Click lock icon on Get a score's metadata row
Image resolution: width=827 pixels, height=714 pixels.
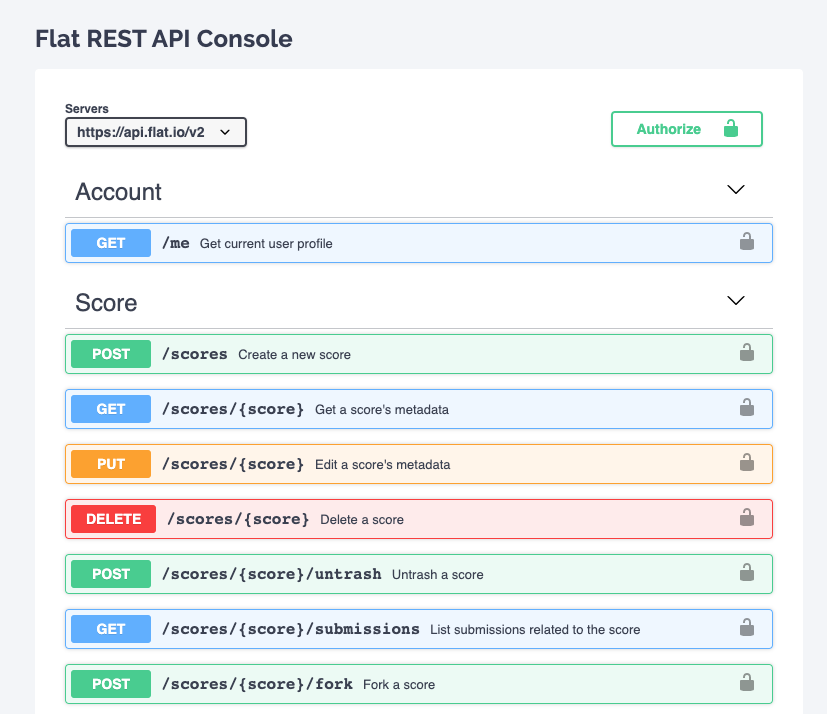click(x=746, y=407)
